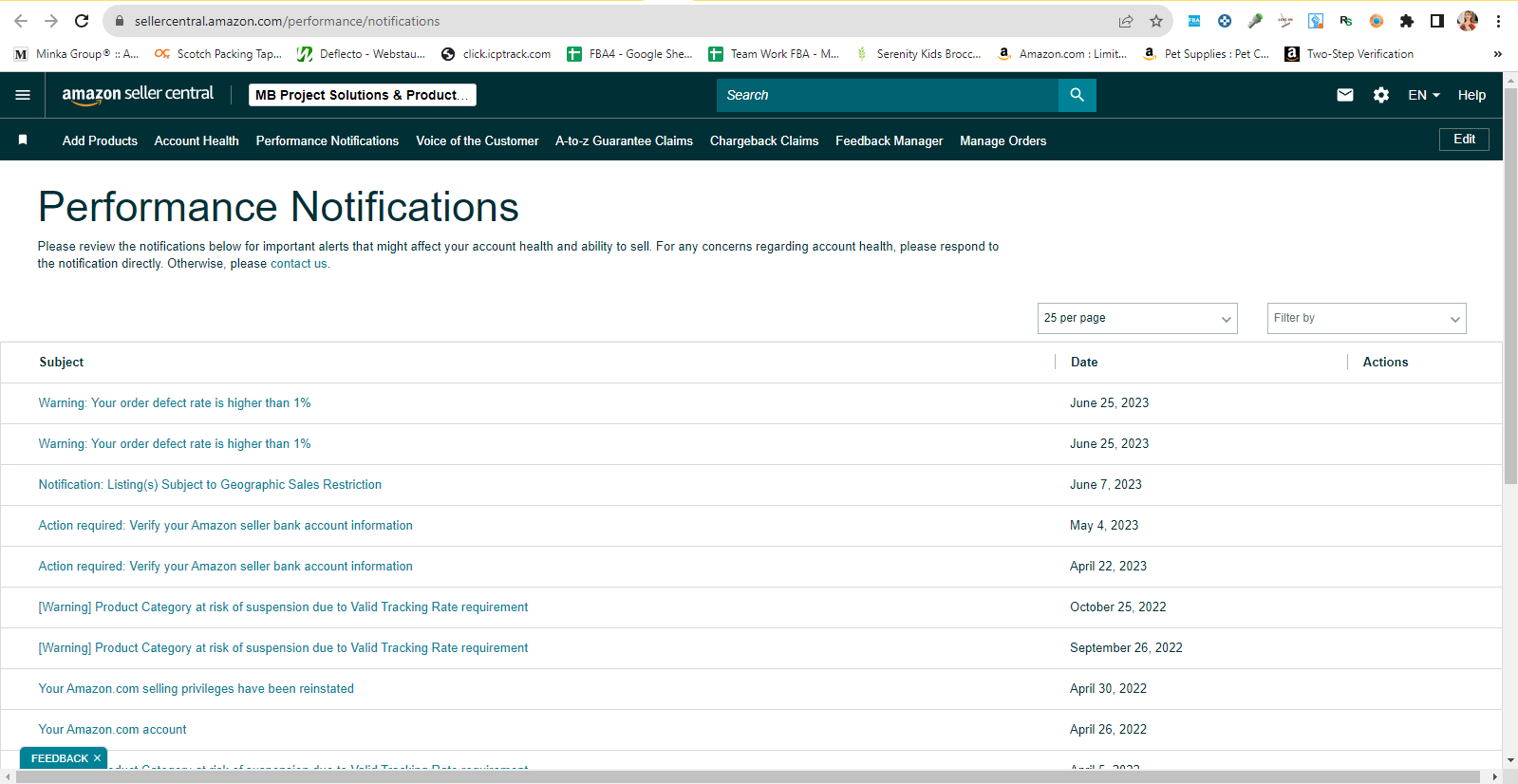Go to Account Health
This screenshot has width=1518, height=784.
coord(197,140)
